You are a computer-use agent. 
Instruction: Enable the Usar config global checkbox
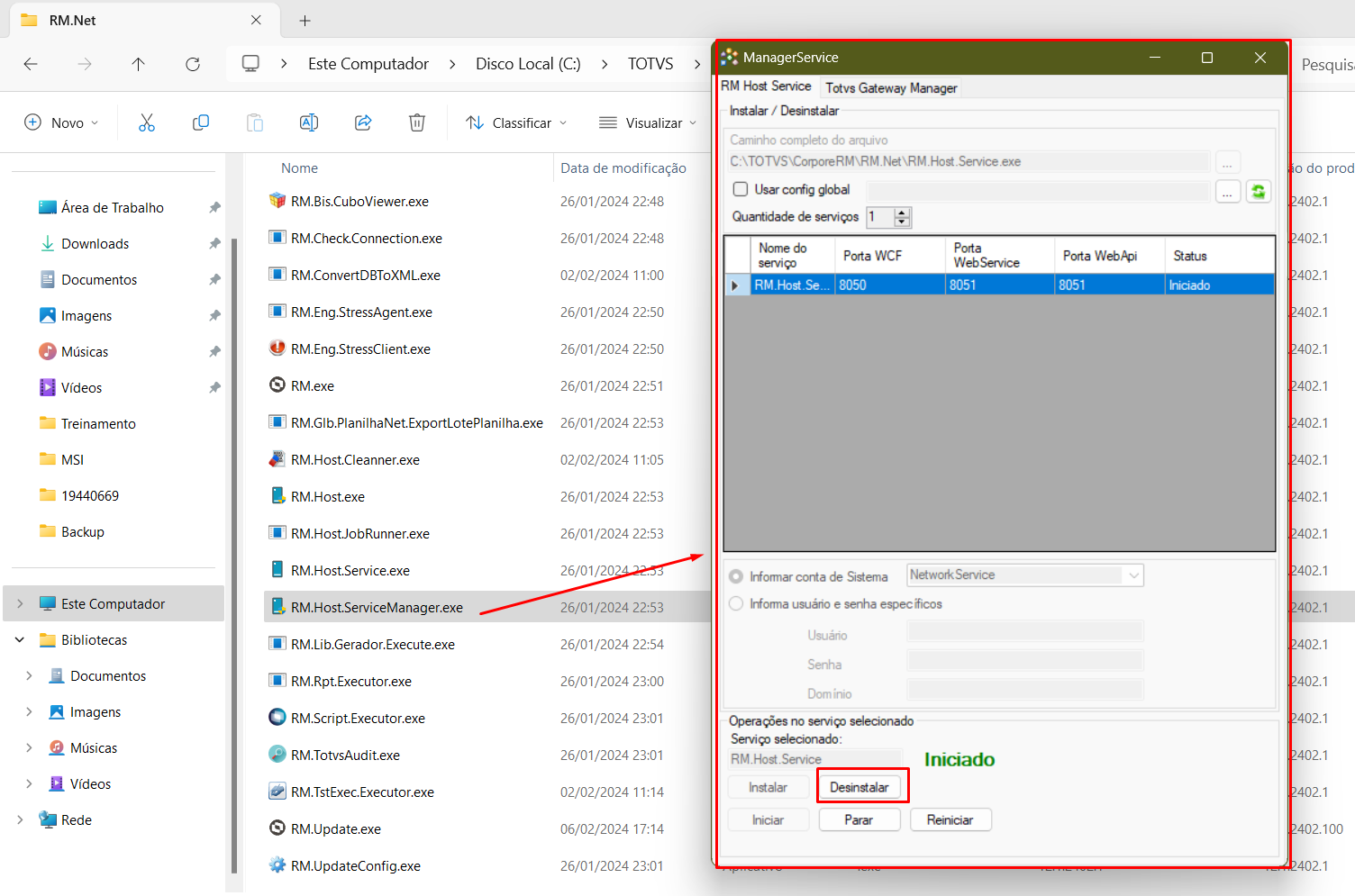click(x=741, y=189)
